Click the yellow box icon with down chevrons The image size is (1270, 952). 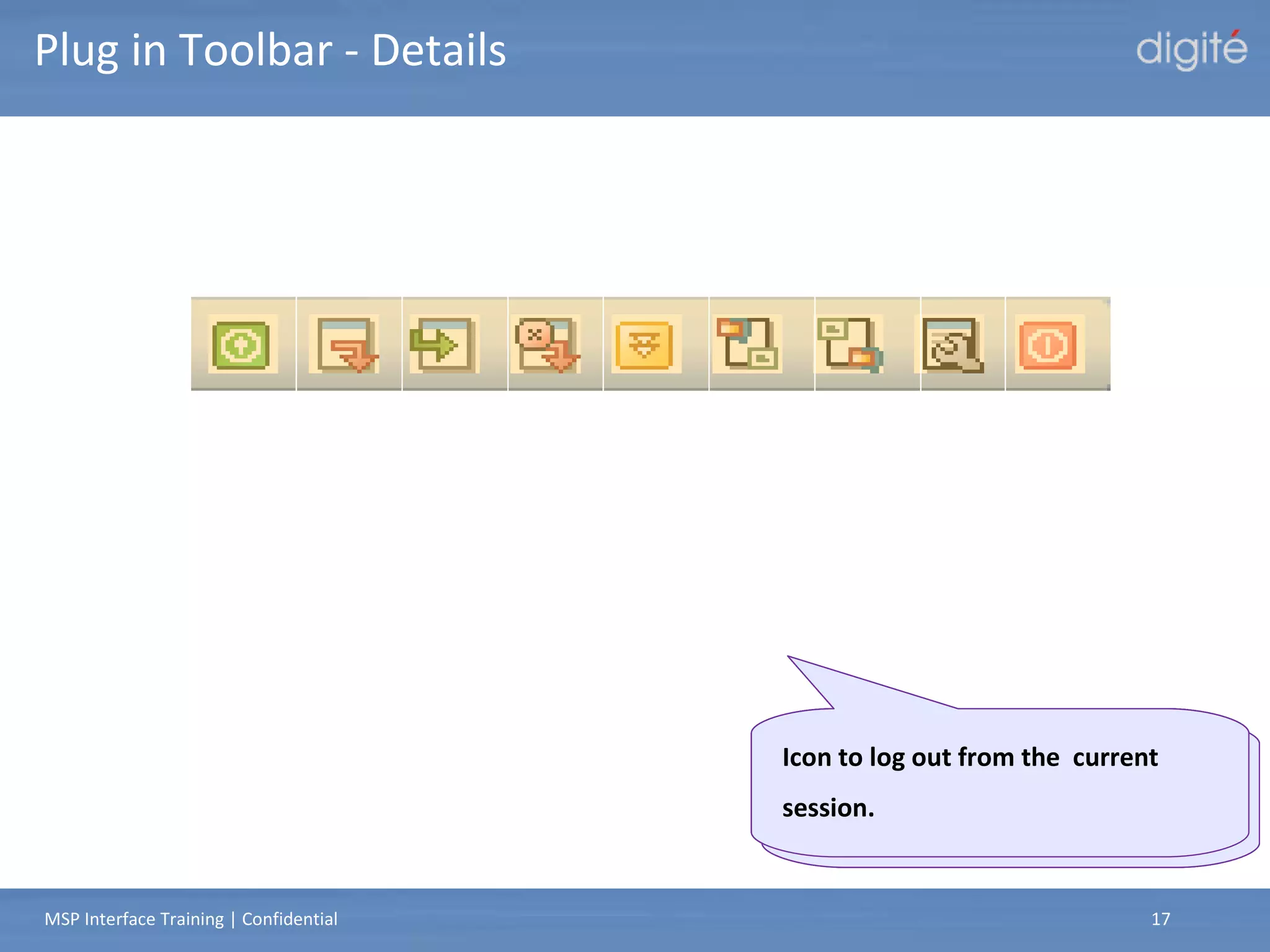coord(646,345)
